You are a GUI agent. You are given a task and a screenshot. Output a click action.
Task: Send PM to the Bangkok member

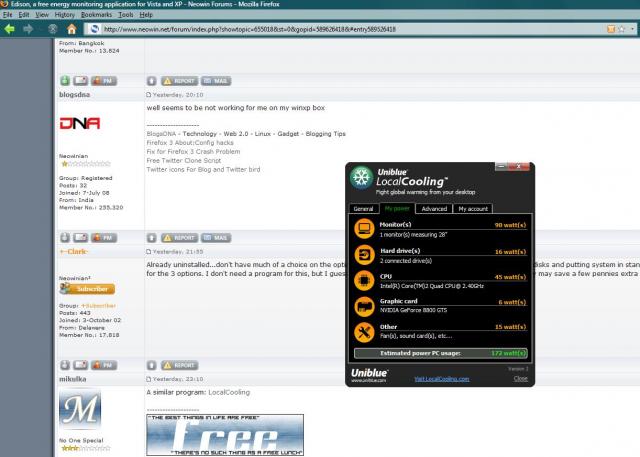104,81
